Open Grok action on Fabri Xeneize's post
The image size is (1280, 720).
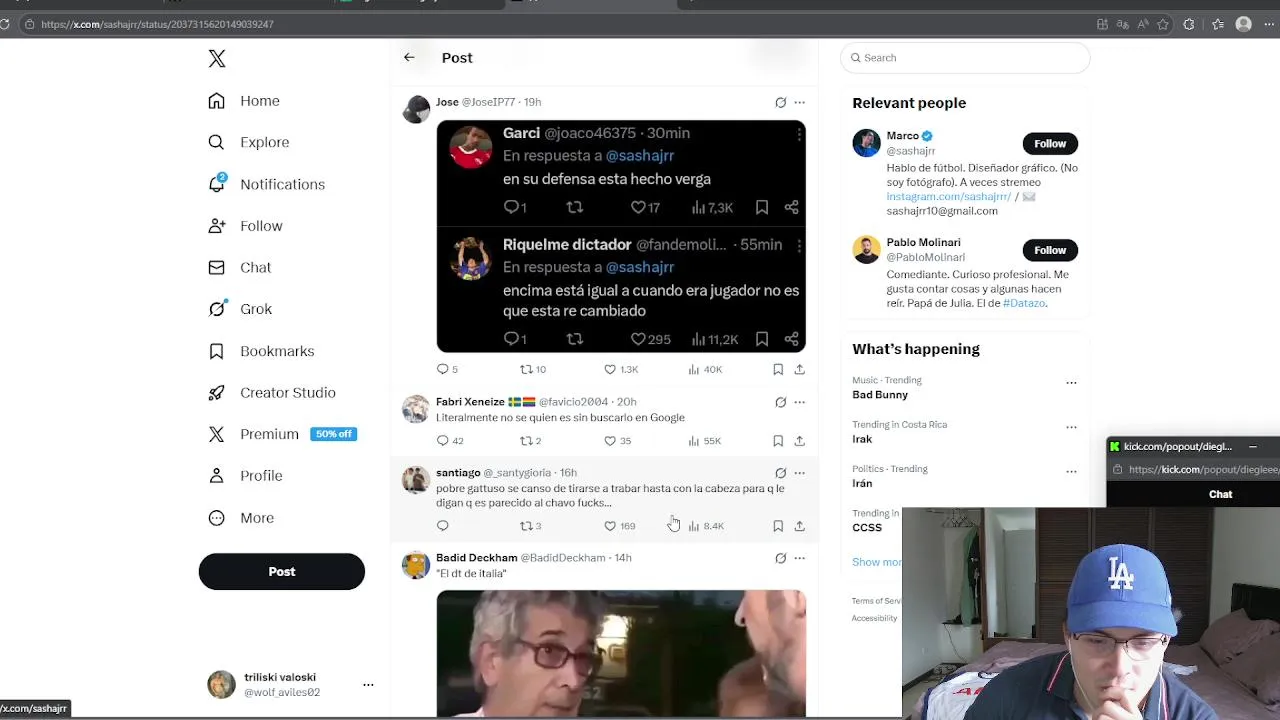coord(780,402)
